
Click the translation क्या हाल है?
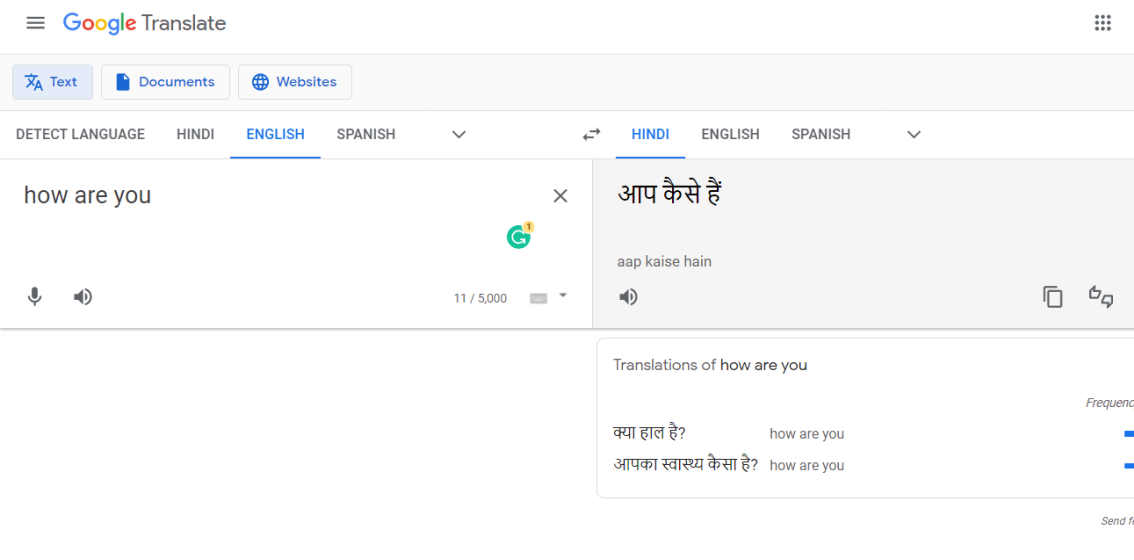(x=649, y=433)
